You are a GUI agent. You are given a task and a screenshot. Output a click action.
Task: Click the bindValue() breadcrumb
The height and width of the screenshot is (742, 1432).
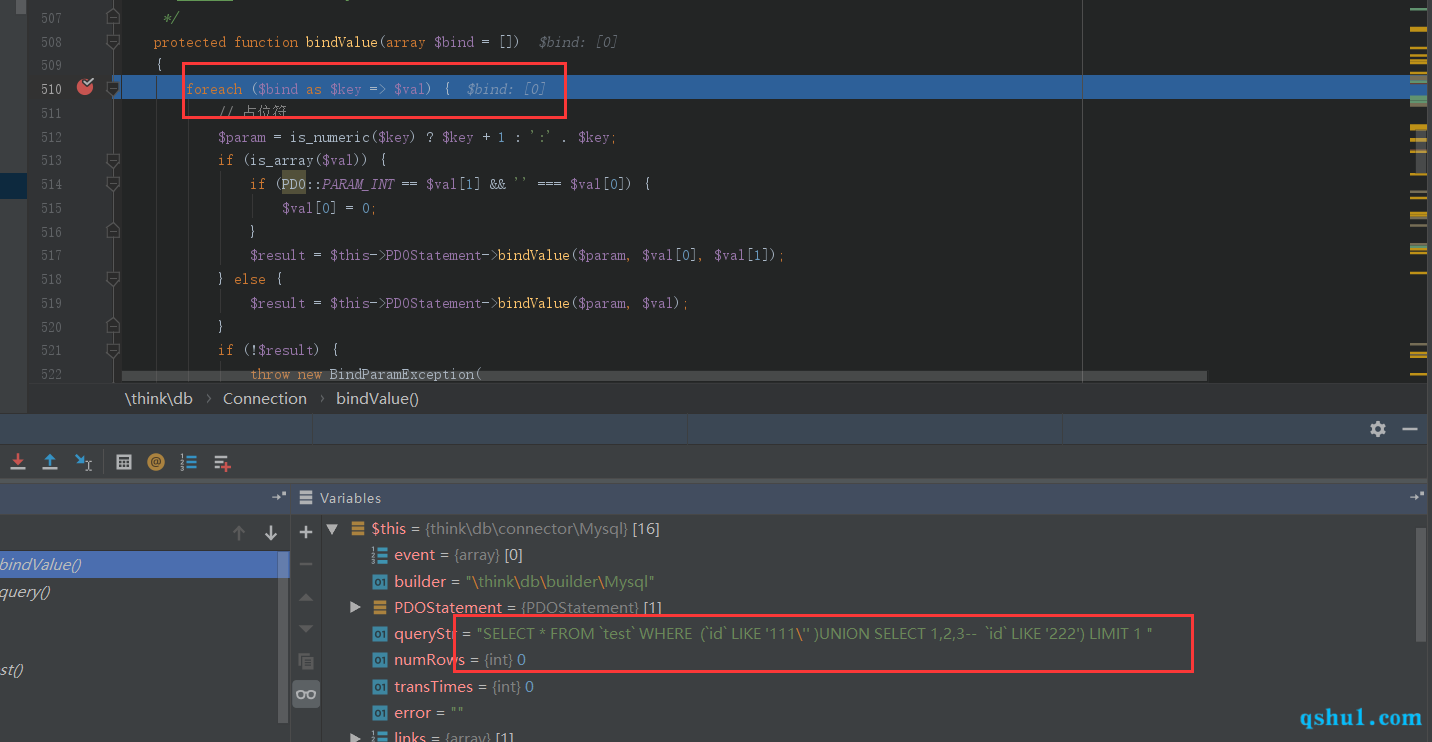[x=377, y=398]
